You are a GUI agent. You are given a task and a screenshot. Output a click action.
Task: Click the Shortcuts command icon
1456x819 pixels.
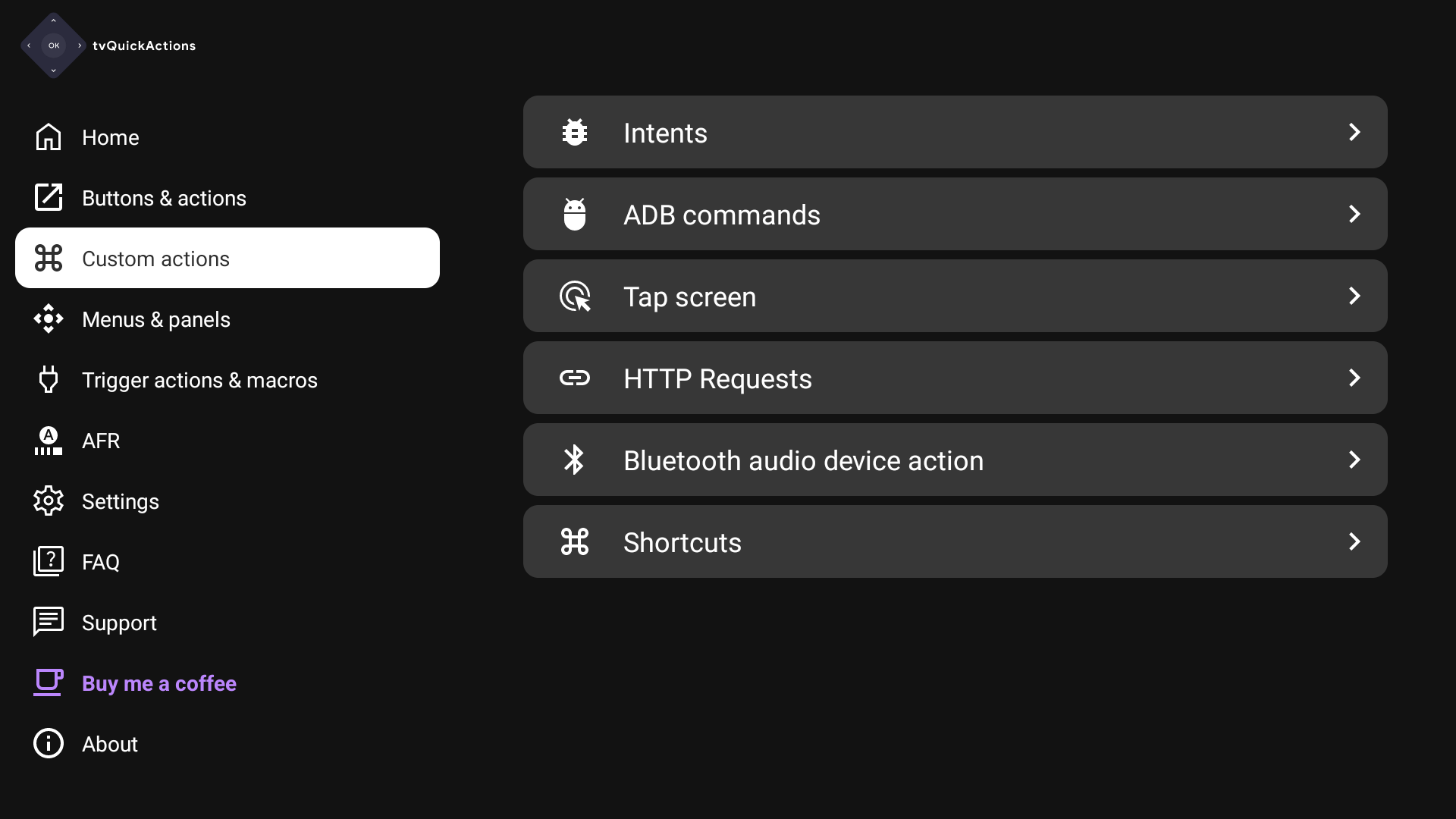(x=575, y=541)
